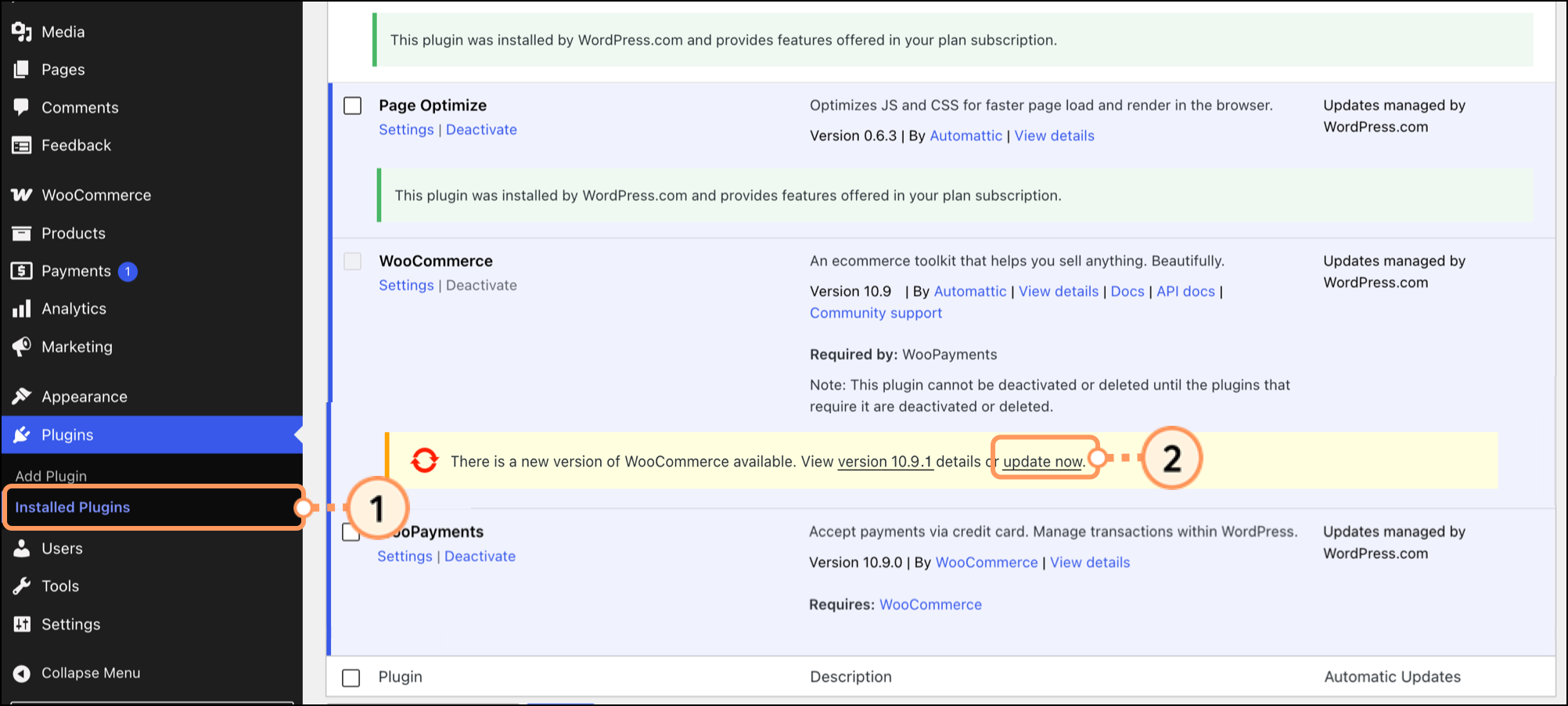Click the Payments dollar icon

pyautogui.click(x=21, y=271)
